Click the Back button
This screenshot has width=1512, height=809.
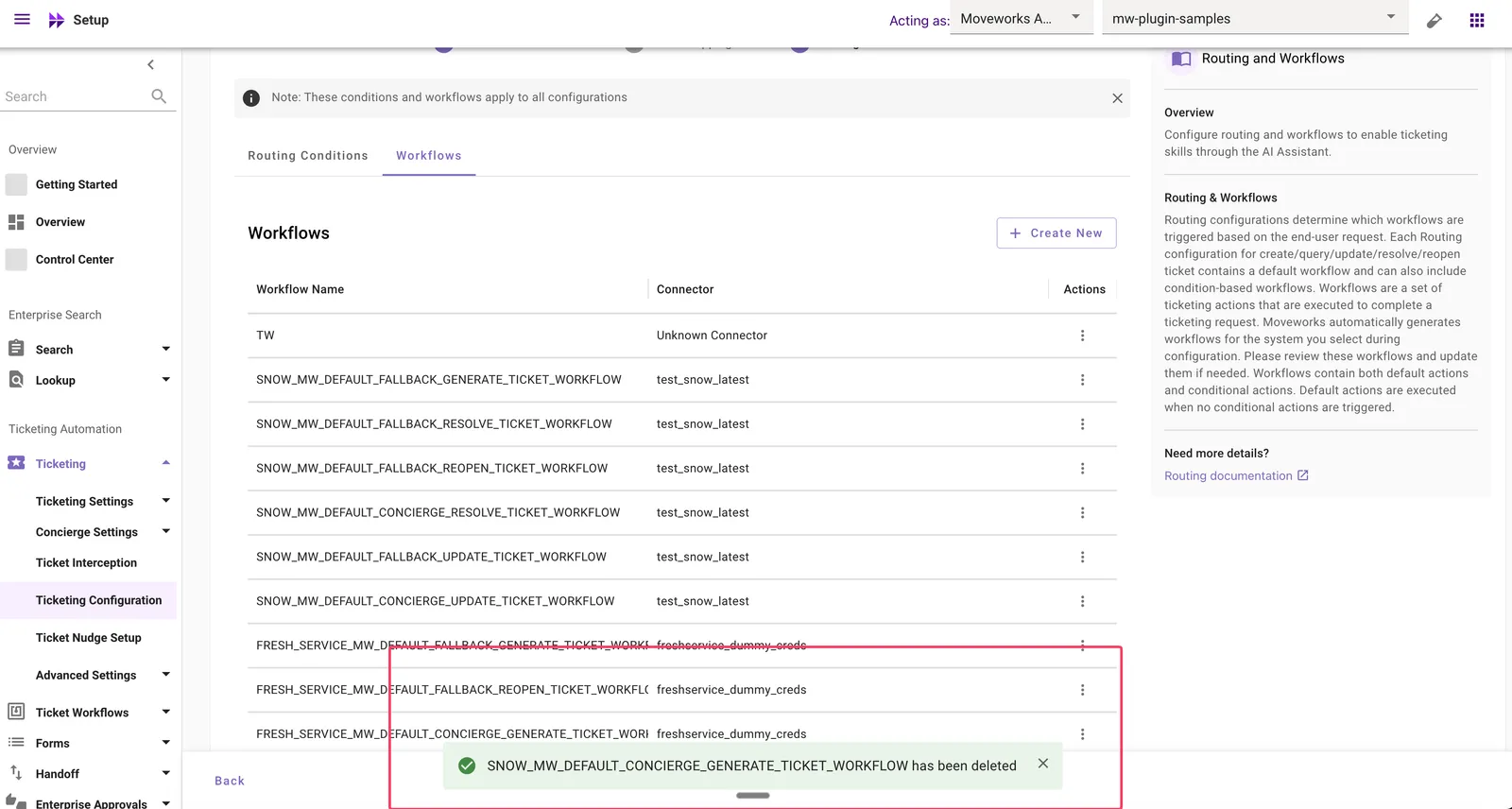(x=230, y=781)
